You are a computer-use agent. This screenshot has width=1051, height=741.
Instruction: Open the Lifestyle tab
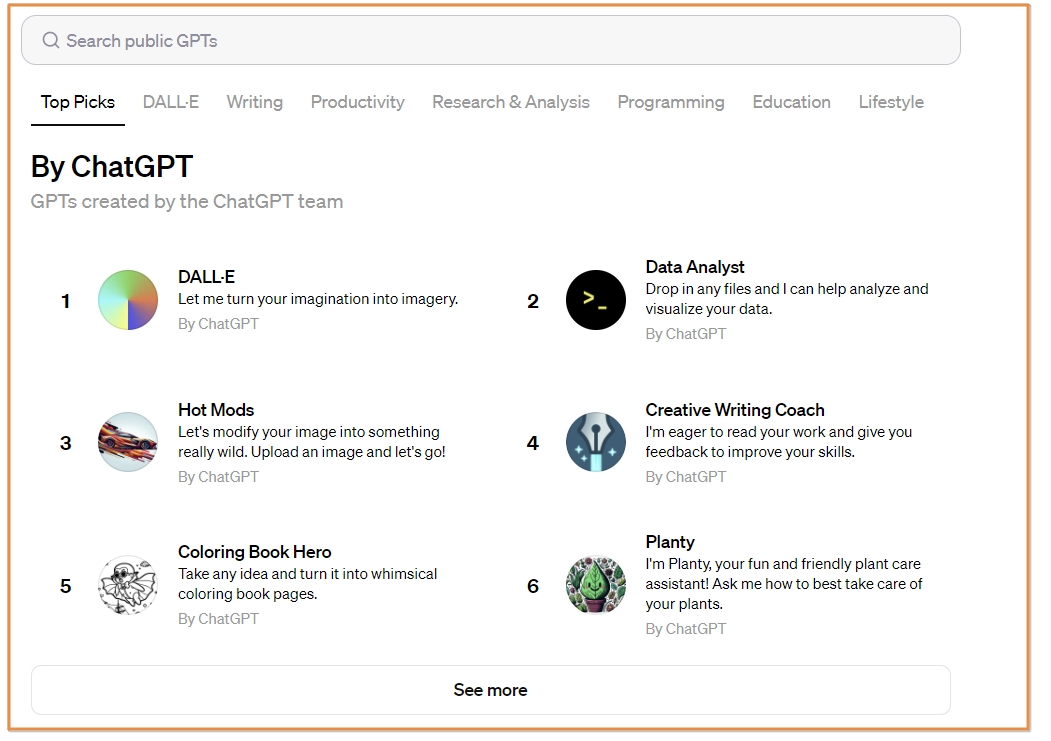point(891,102)
